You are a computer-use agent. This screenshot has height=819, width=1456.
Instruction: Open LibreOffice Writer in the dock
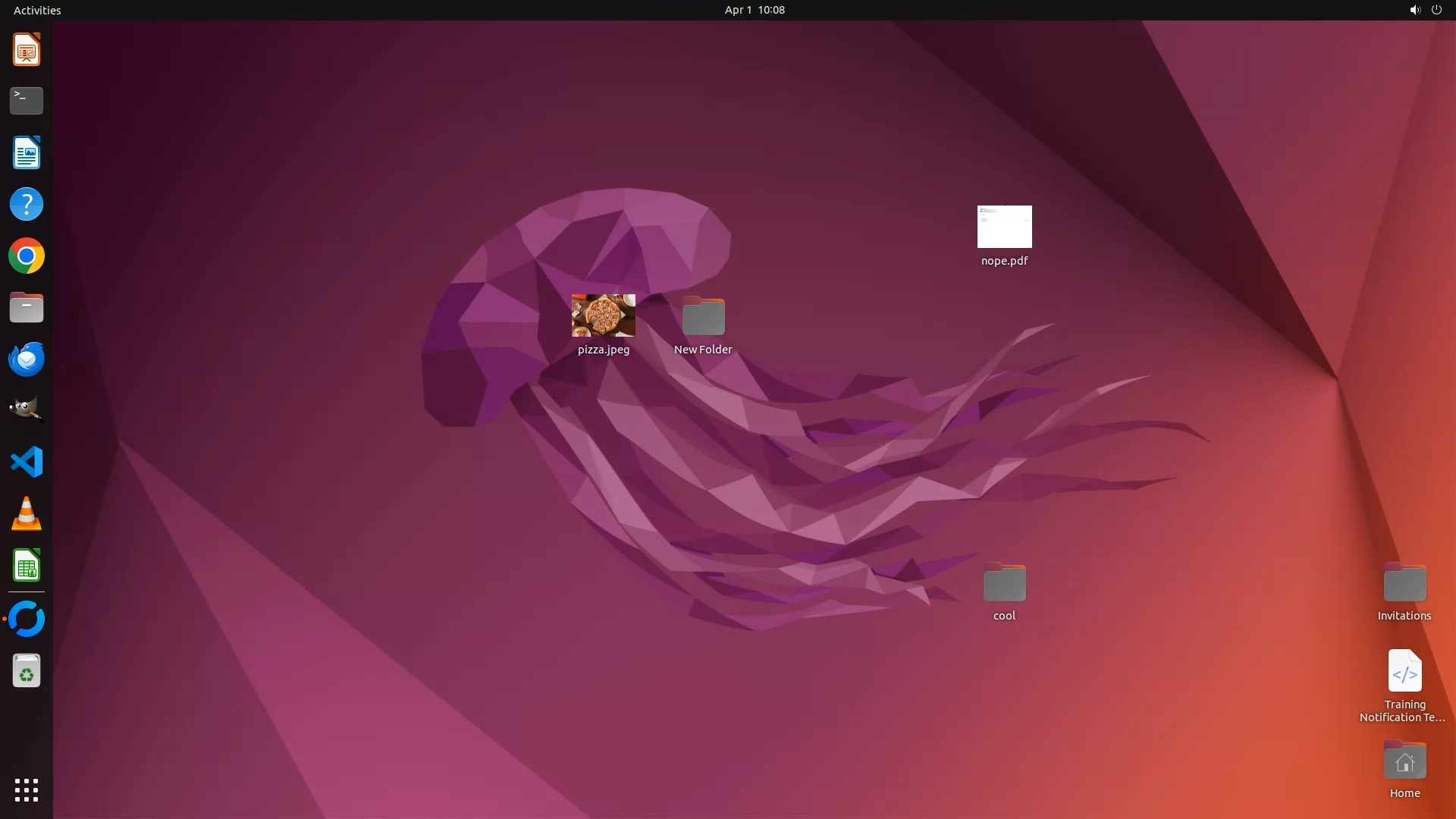coord(27,153)
